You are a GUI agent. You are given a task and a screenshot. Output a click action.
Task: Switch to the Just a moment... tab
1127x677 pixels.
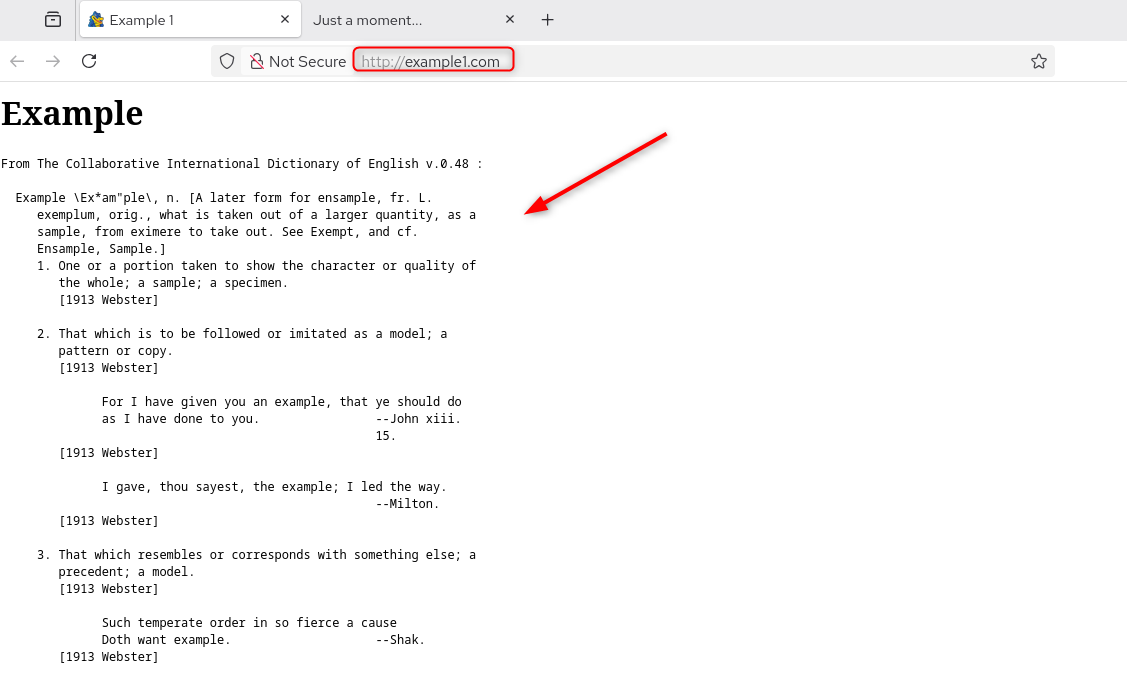tap(413, 20)
